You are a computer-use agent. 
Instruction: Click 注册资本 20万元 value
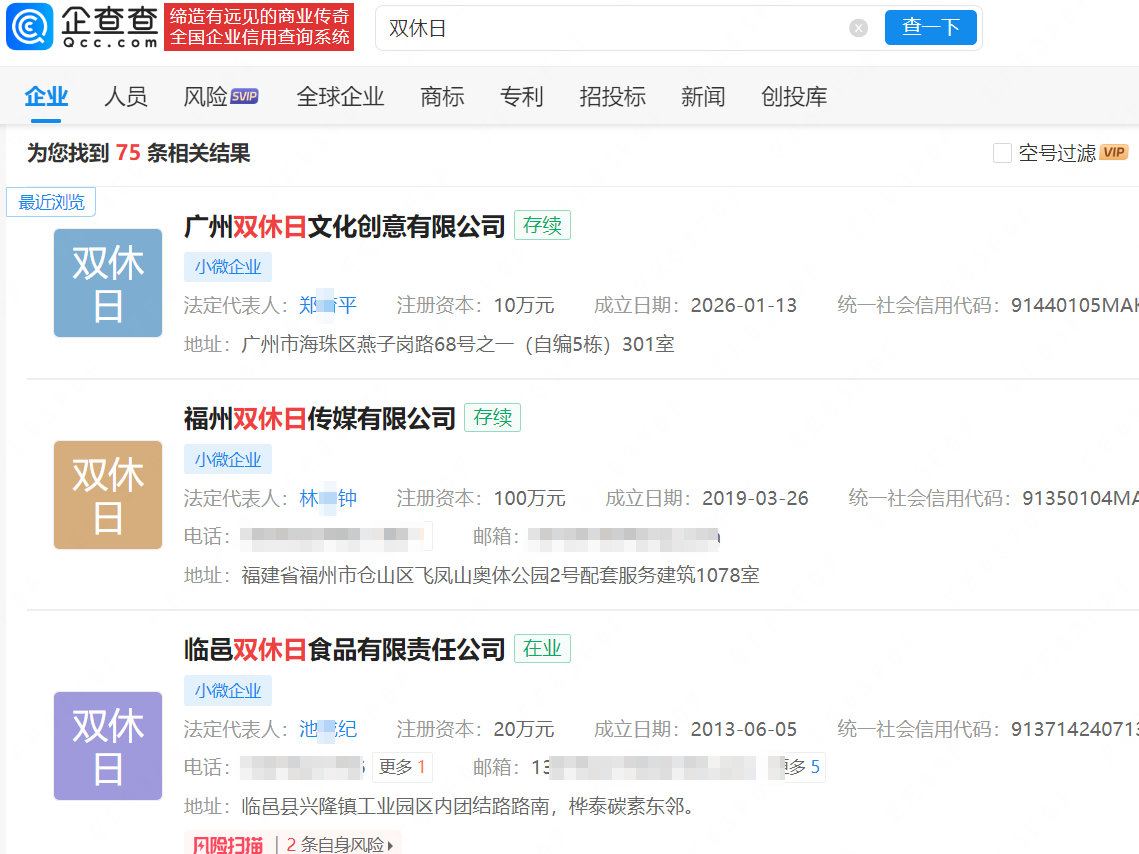coord(524,729)
